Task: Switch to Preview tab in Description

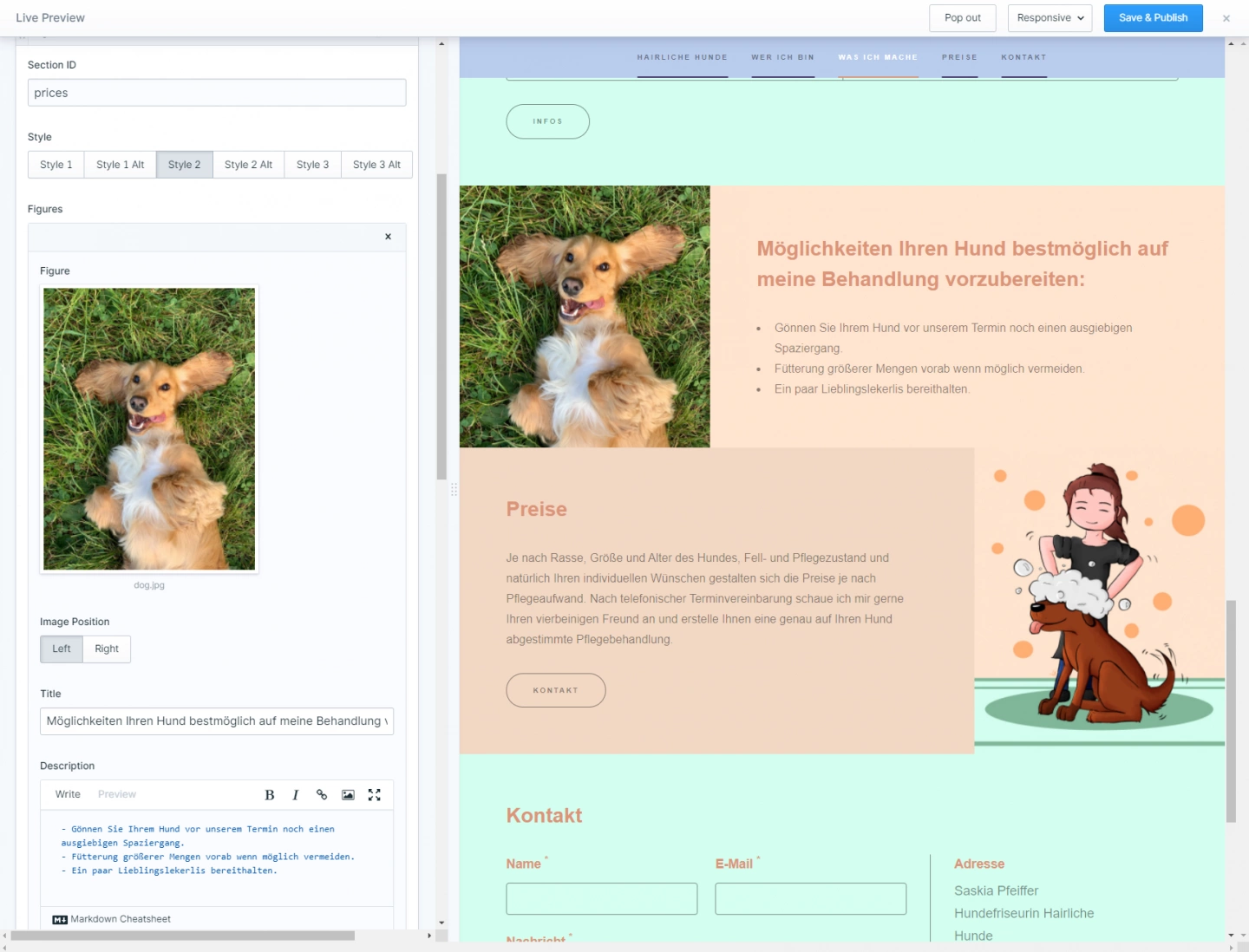Action: click(x=117, y=794)
